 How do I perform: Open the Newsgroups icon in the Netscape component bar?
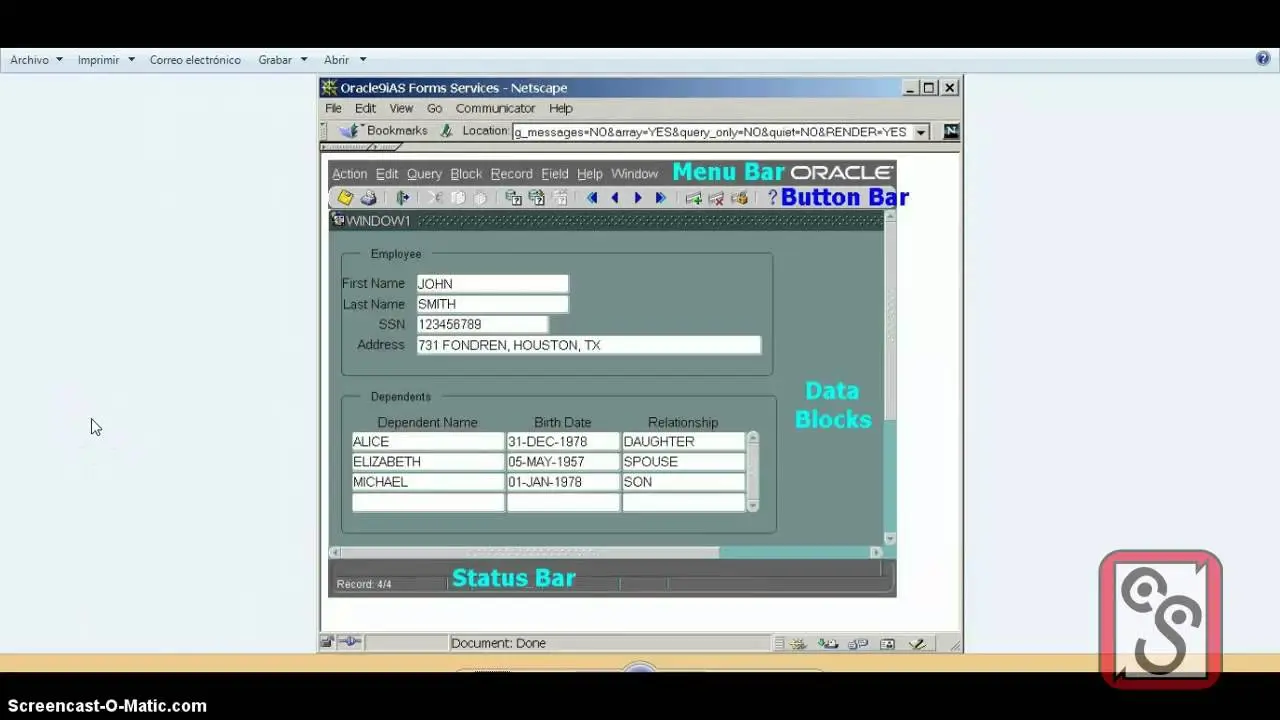pos(858,644)
